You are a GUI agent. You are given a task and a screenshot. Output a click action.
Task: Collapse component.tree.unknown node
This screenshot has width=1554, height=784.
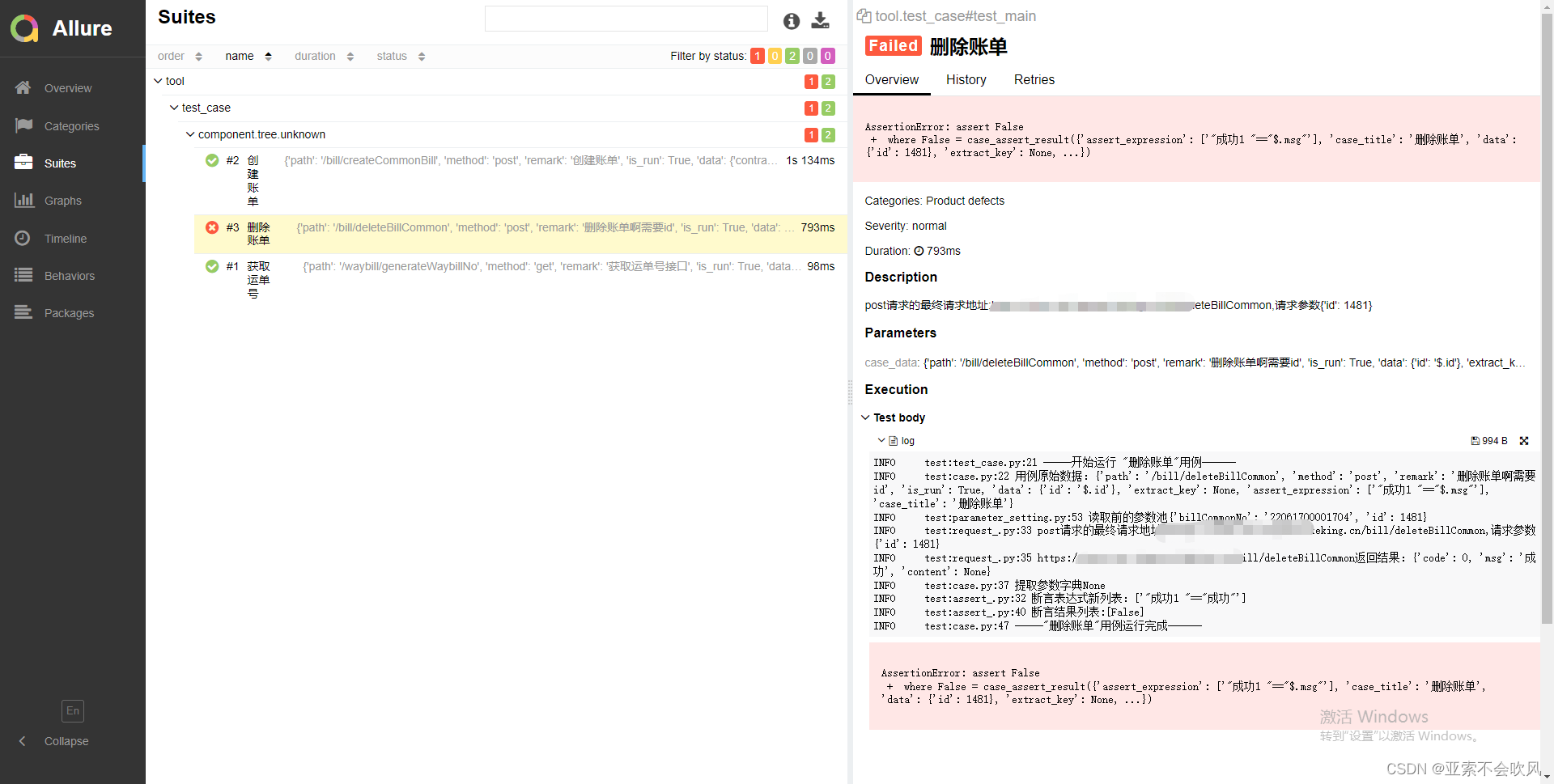(190, 134)
